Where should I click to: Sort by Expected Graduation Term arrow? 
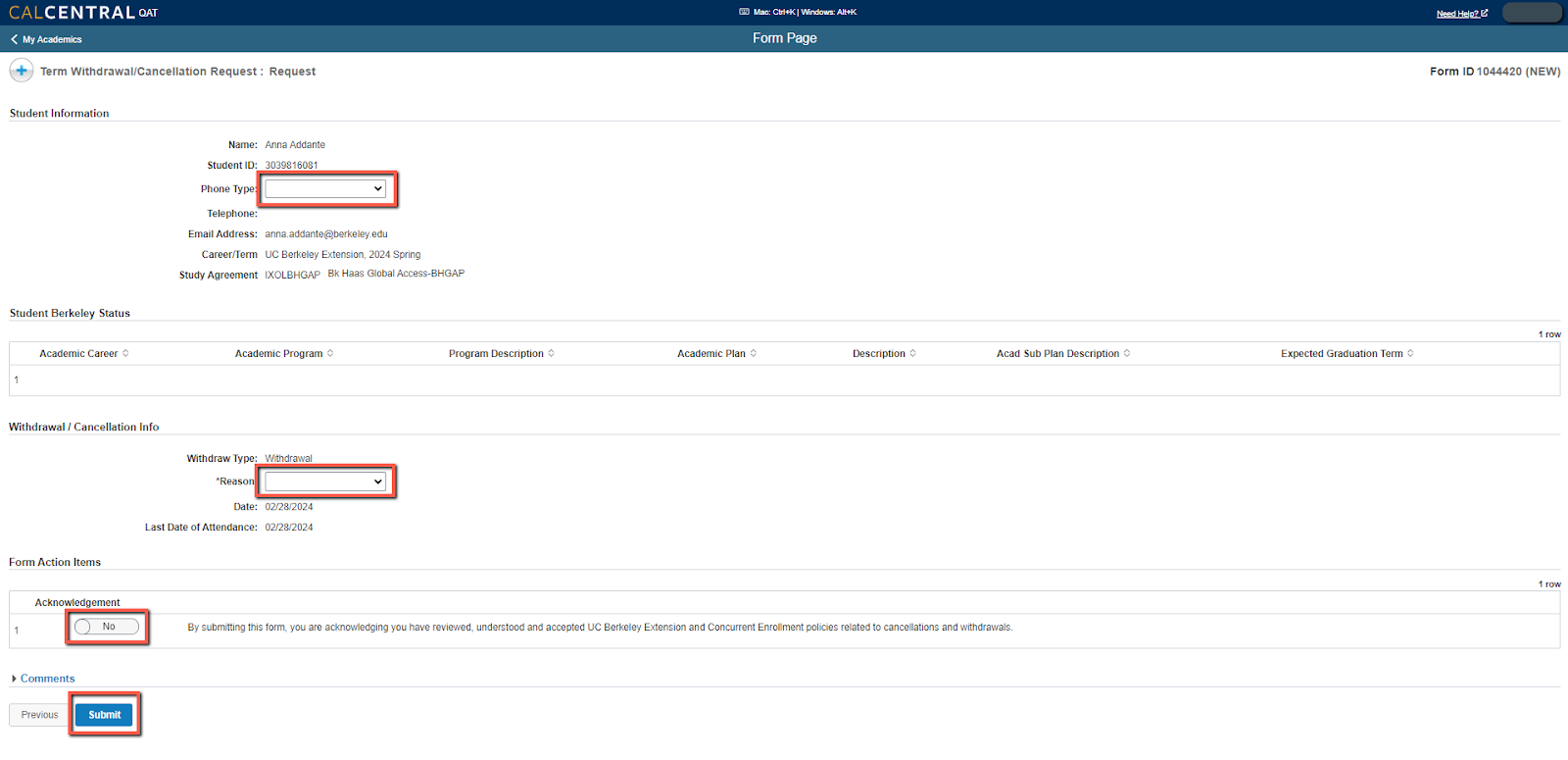point(1410,353)
